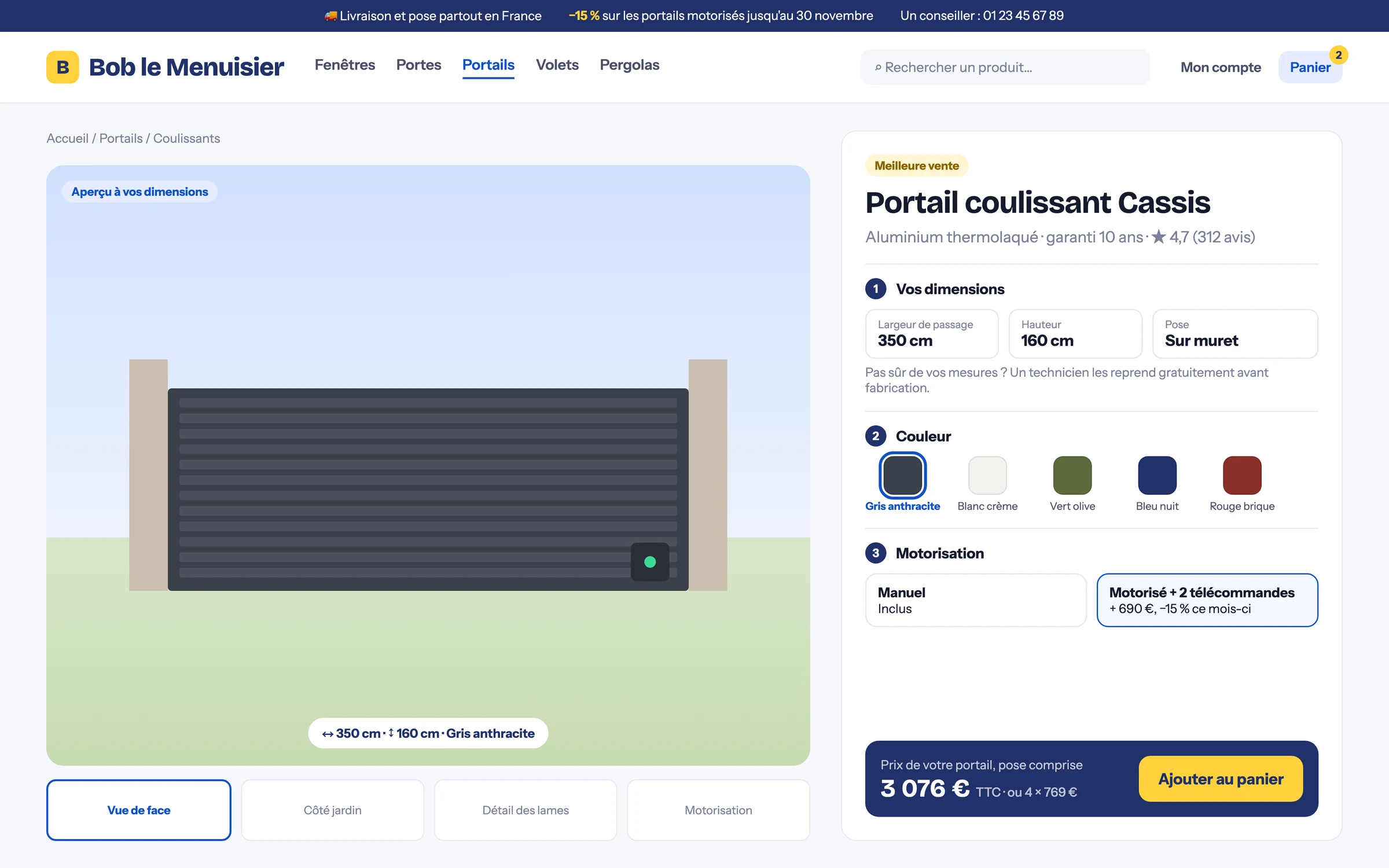Go to the Pergolas section
The image size is (1389, 868).
[630, 65]
